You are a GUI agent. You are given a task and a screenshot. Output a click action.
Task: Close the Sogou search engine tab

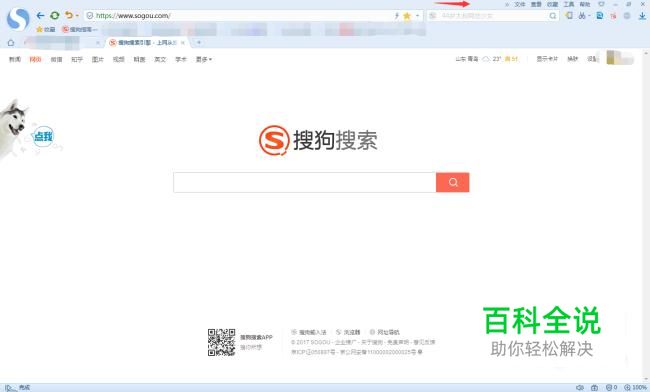click(x=183, y=43)
